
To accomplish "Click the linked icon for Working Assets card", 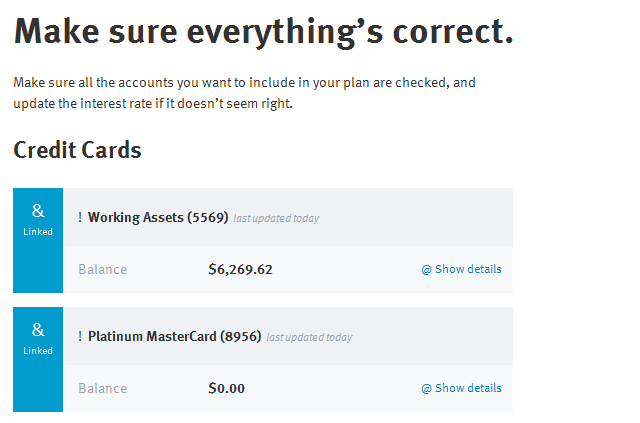I will (x=38, y=211).
